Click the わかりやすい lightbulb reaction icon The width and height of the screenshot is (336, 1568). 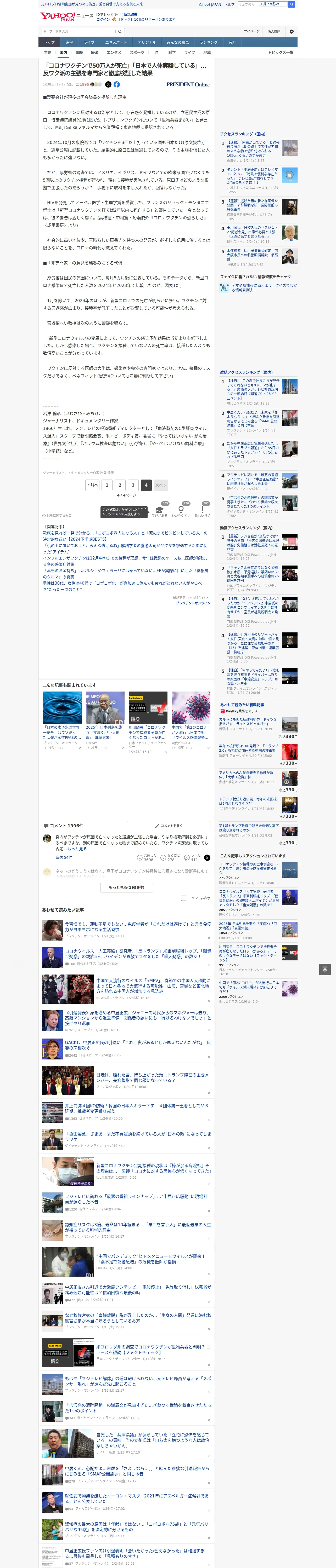[x=181, y=511]
